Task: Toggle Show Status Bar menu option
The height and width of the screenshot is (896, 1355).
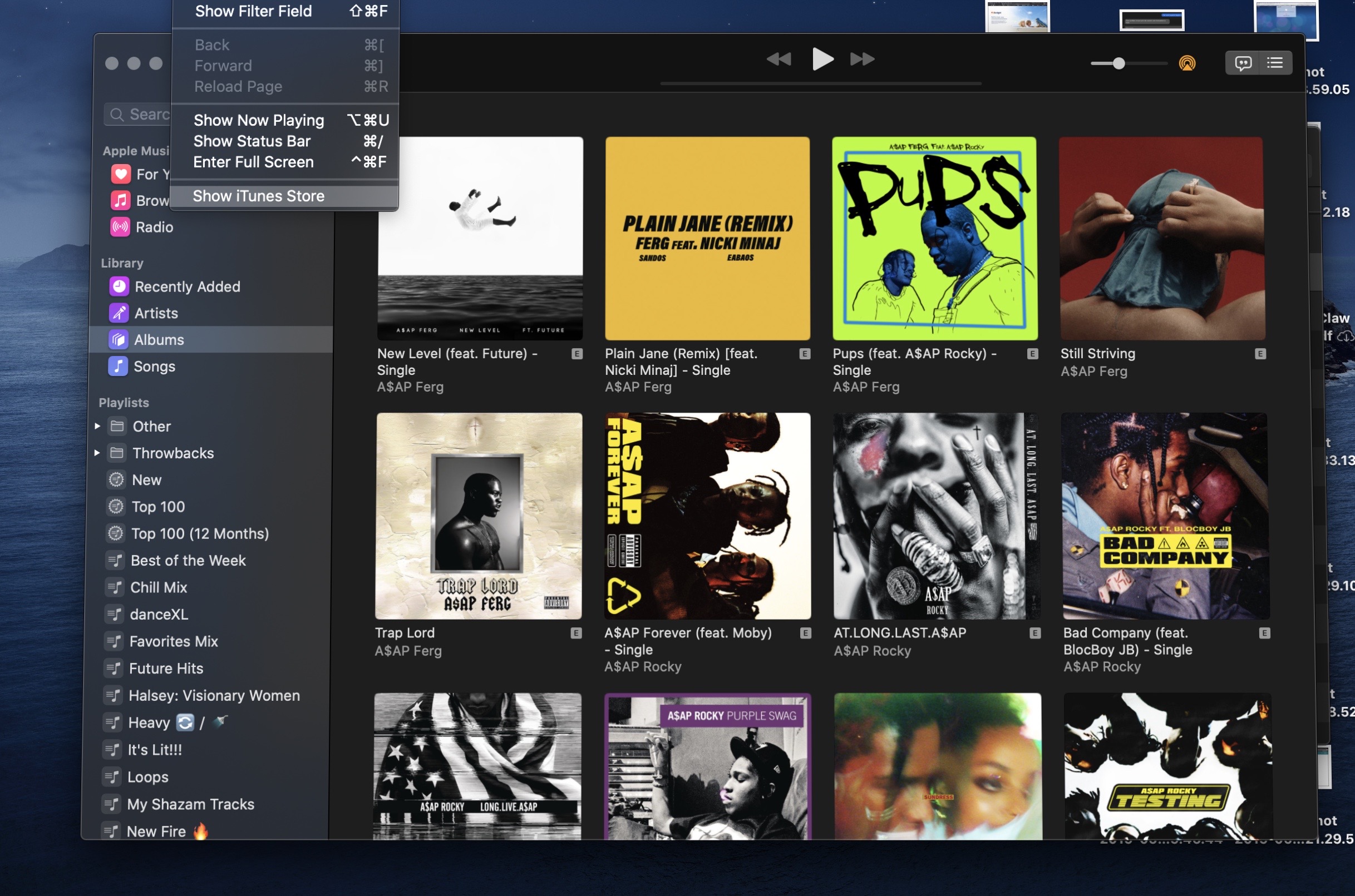Action: pyautogui.click(x=252, y=141)
